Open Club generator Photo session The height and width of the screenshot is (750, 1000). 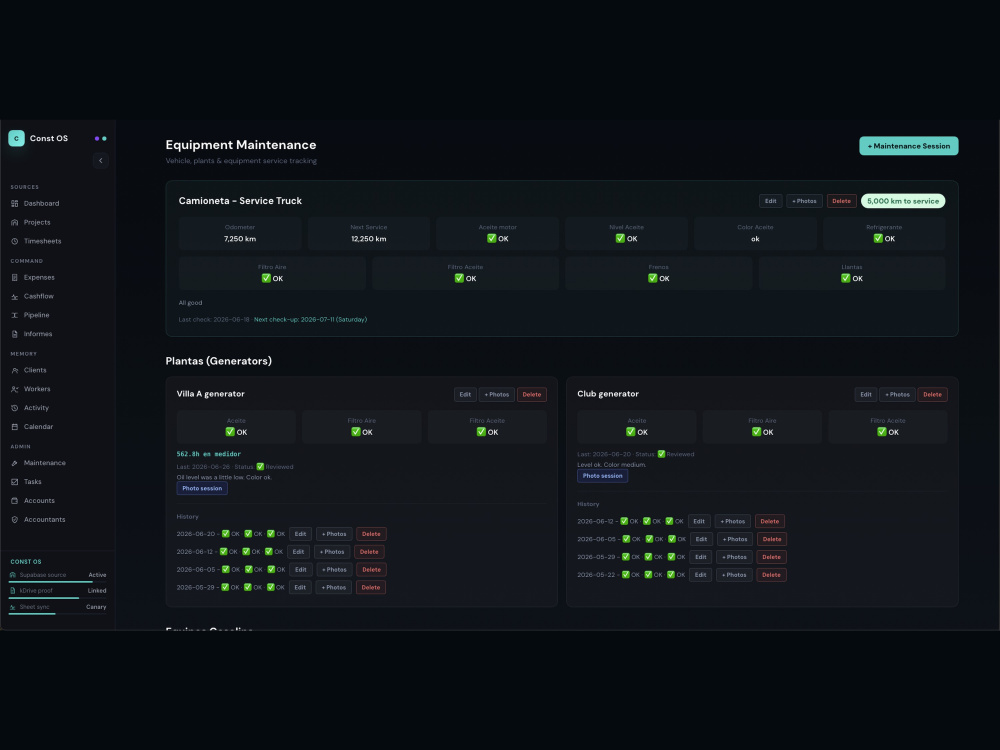603,476
